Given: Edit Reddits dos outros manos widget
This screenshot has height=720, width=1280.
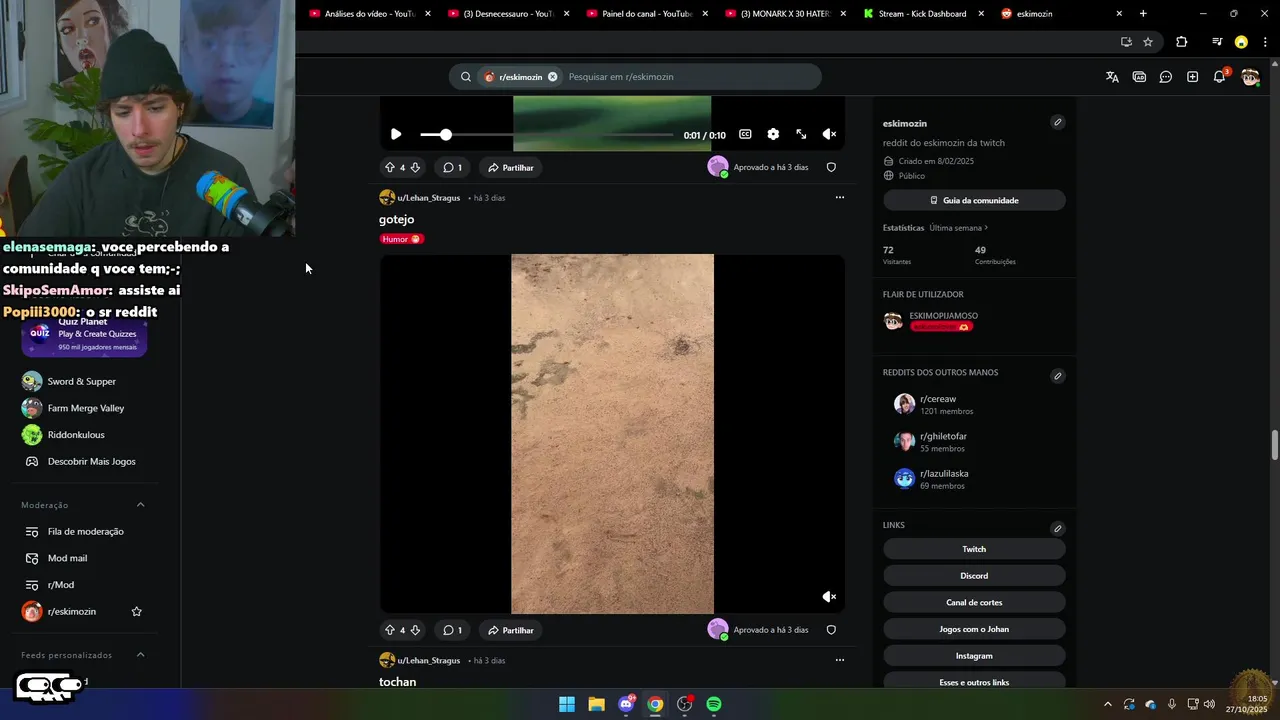Looking at the screenshot, I should pos(1057,376).
